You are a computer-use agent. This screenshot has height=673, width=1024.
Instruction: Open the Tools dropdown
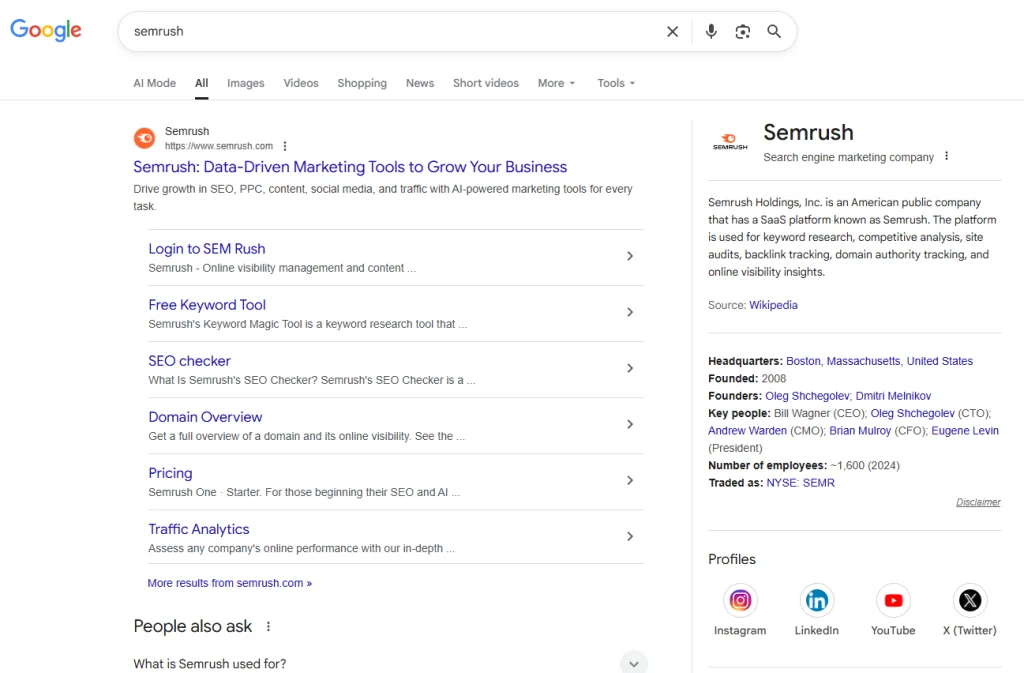[x=616, y=83]
